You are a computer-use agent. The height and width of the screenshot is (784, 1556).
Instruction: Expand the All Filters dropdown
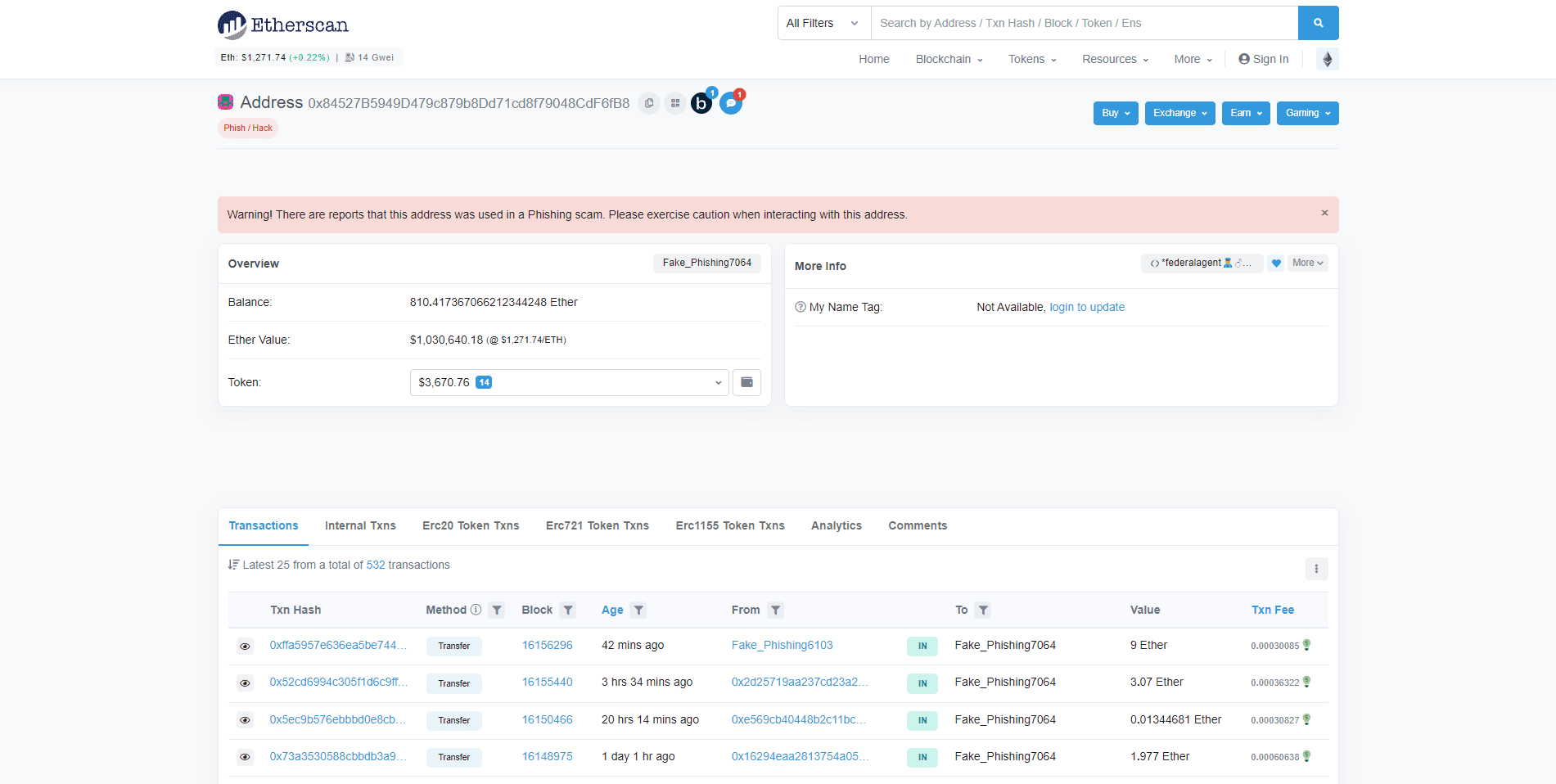click(823, 23)
